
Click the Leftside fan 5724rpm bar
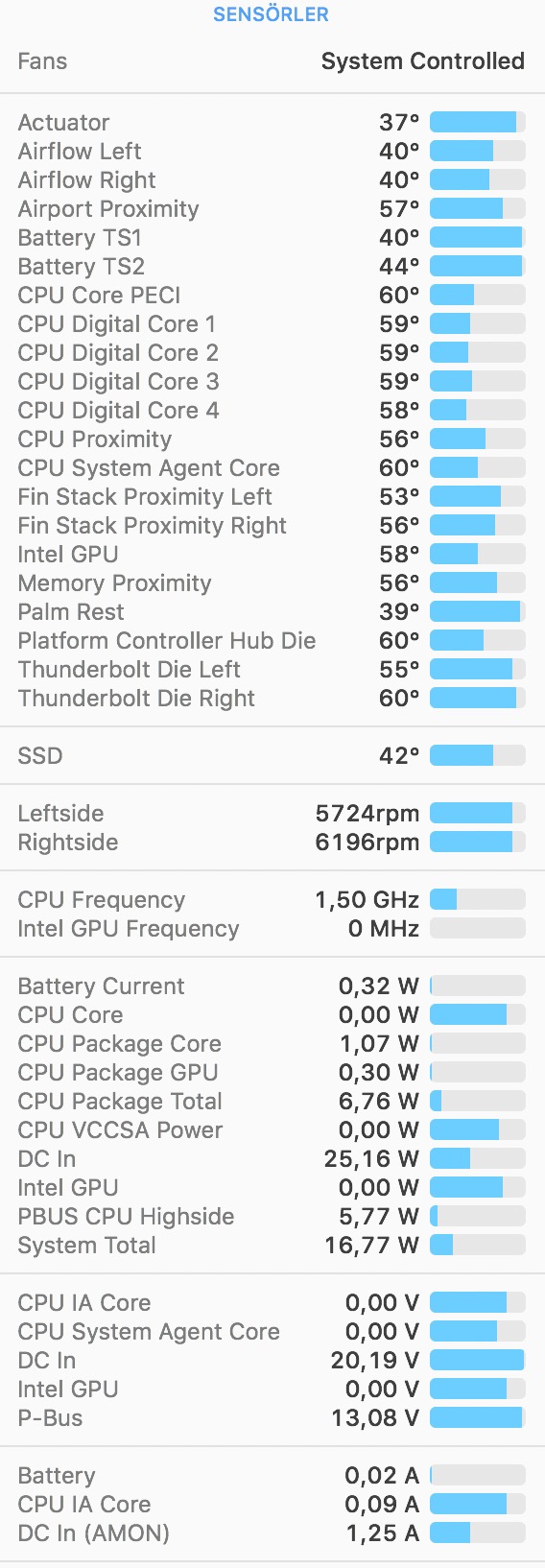478,813
